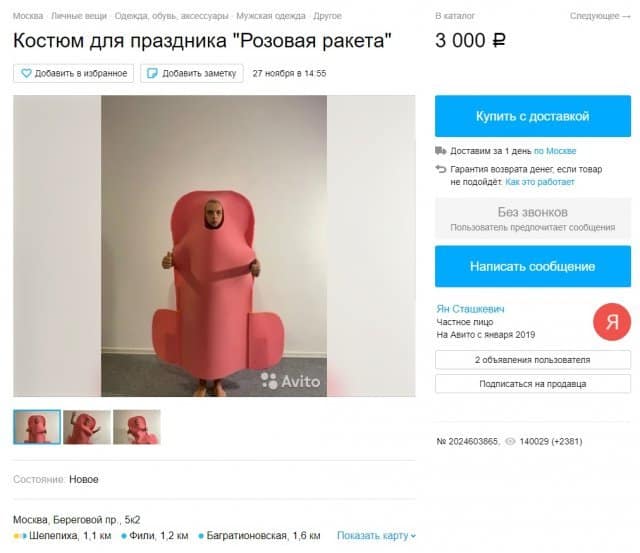Click the Avito watermark logo on photo
This screenshot has width=640, height=553.
tap(290, 382)
